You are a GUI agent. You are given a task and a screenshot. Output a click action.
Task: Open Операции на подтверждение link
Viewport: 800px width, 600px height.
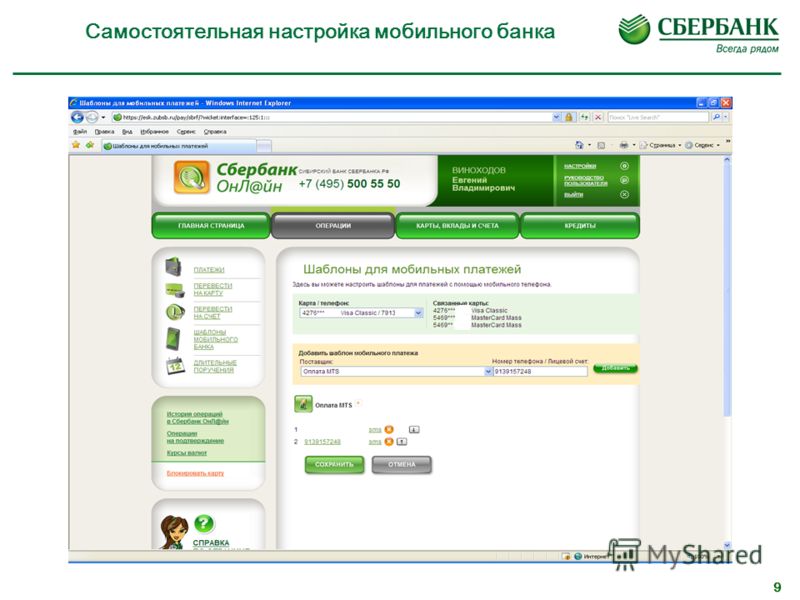(195, 437)
